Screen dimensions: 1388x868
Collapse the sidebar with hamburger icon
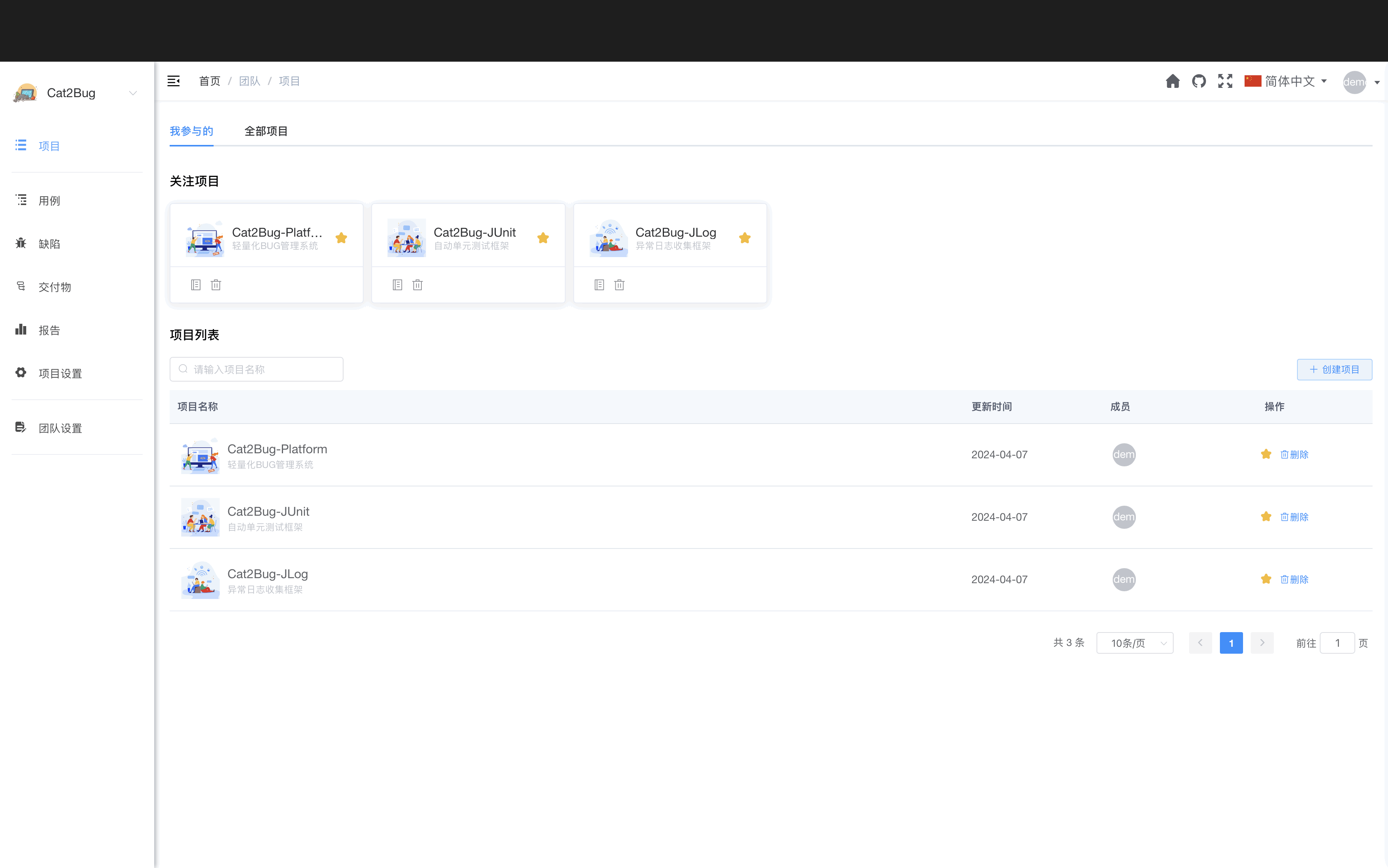tap(173, 81)
